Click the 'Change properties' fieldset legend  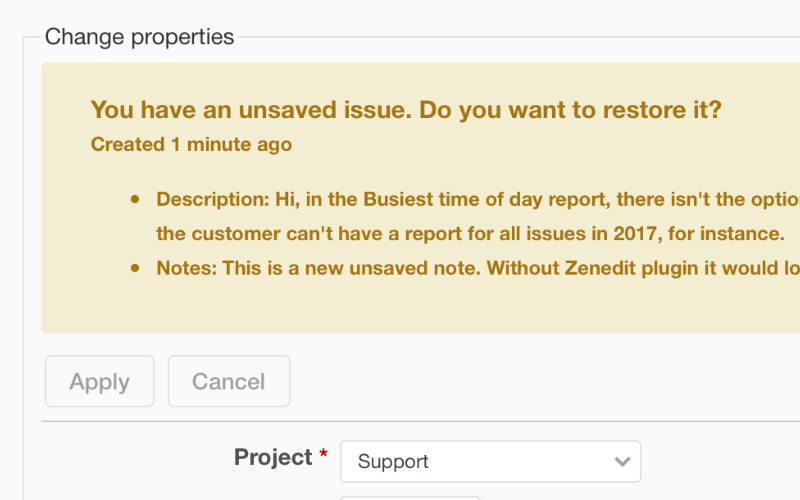click(x=139, y=37)
